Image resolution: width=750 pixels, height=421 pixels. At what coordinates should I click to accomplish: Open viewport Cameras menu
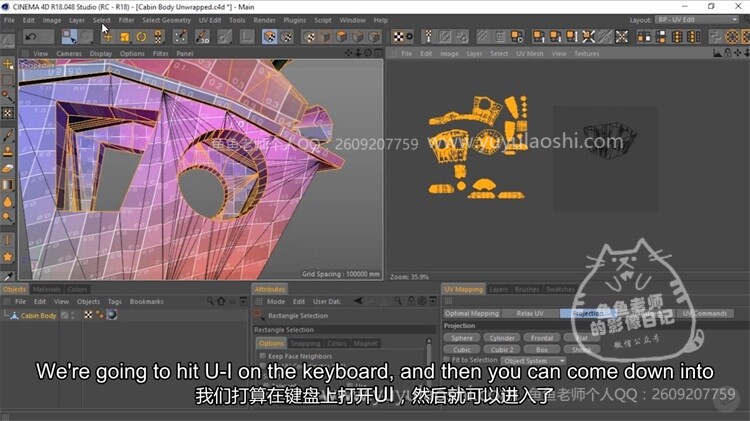pyautogui.click(x=69, y=54)
